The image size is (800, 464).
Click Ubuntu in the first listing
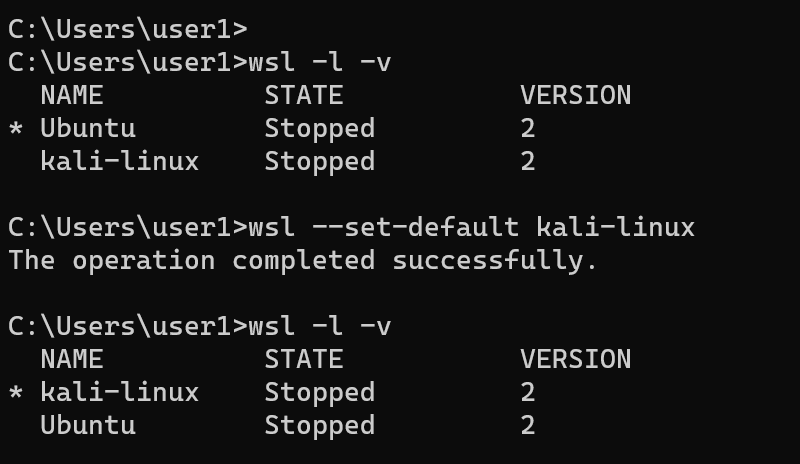tap(88, 128)
